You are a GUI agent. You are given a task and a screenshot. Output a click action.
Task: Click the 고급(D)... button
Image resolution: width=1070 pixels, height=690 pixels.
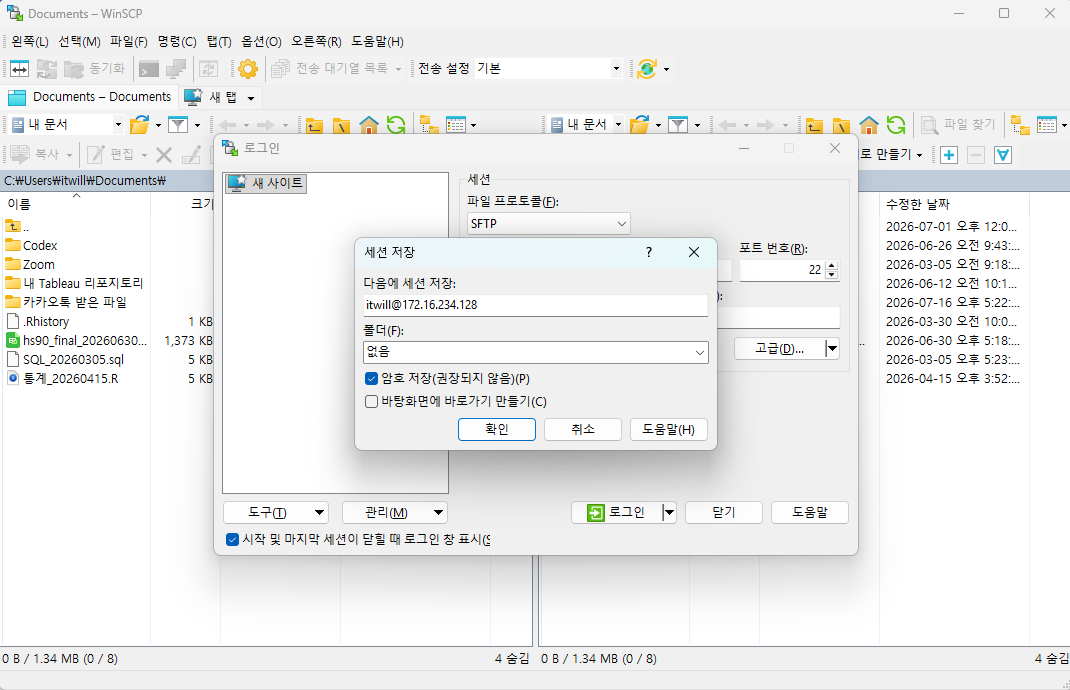(779, 349)
